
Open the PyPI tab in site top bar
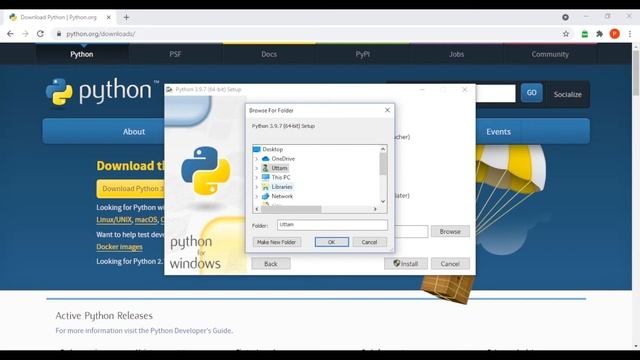(x=362, y=54)
